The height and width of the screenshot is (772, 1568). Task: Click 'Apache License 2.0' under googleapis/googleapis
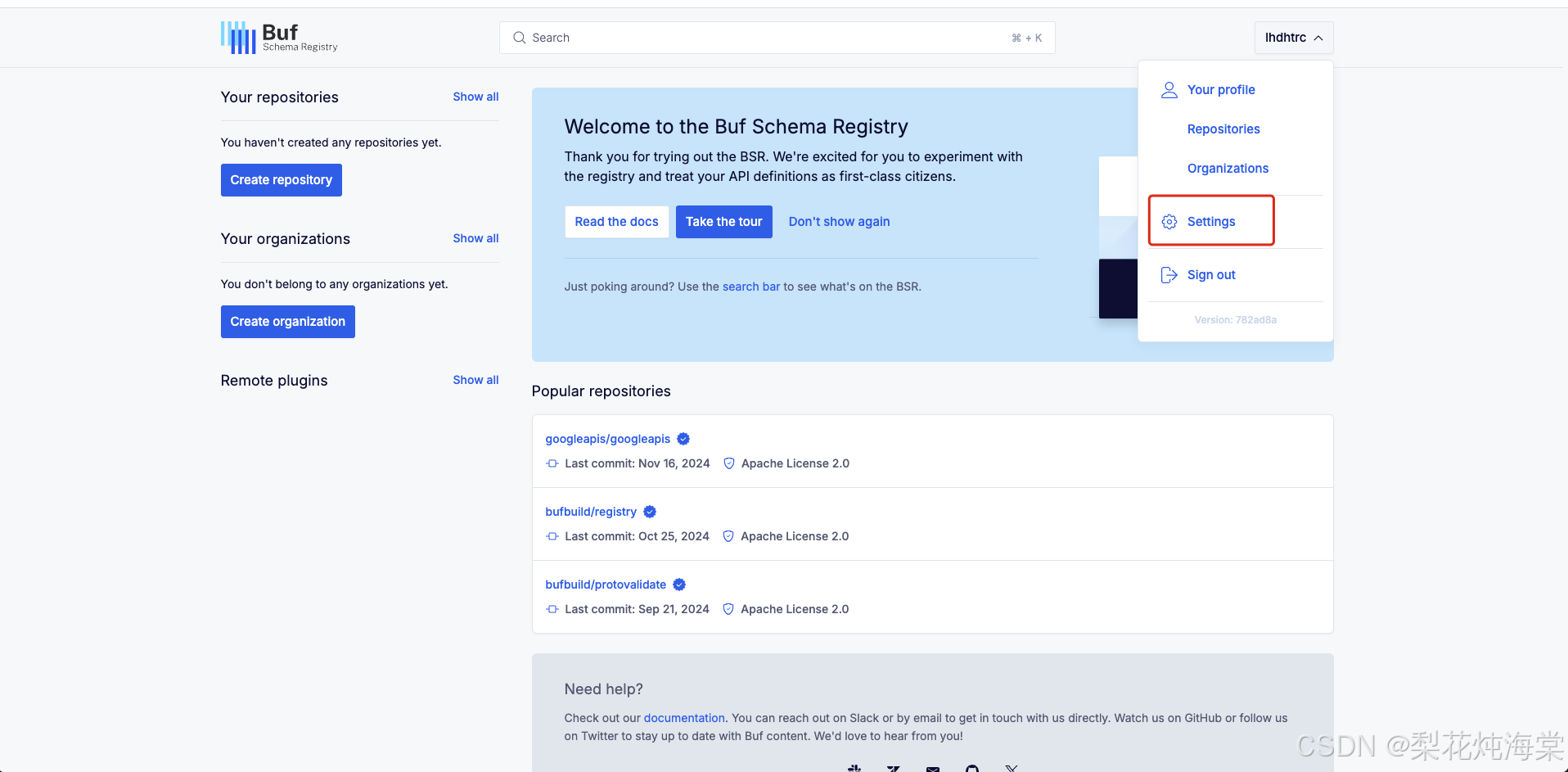click(x=795, y=463)
